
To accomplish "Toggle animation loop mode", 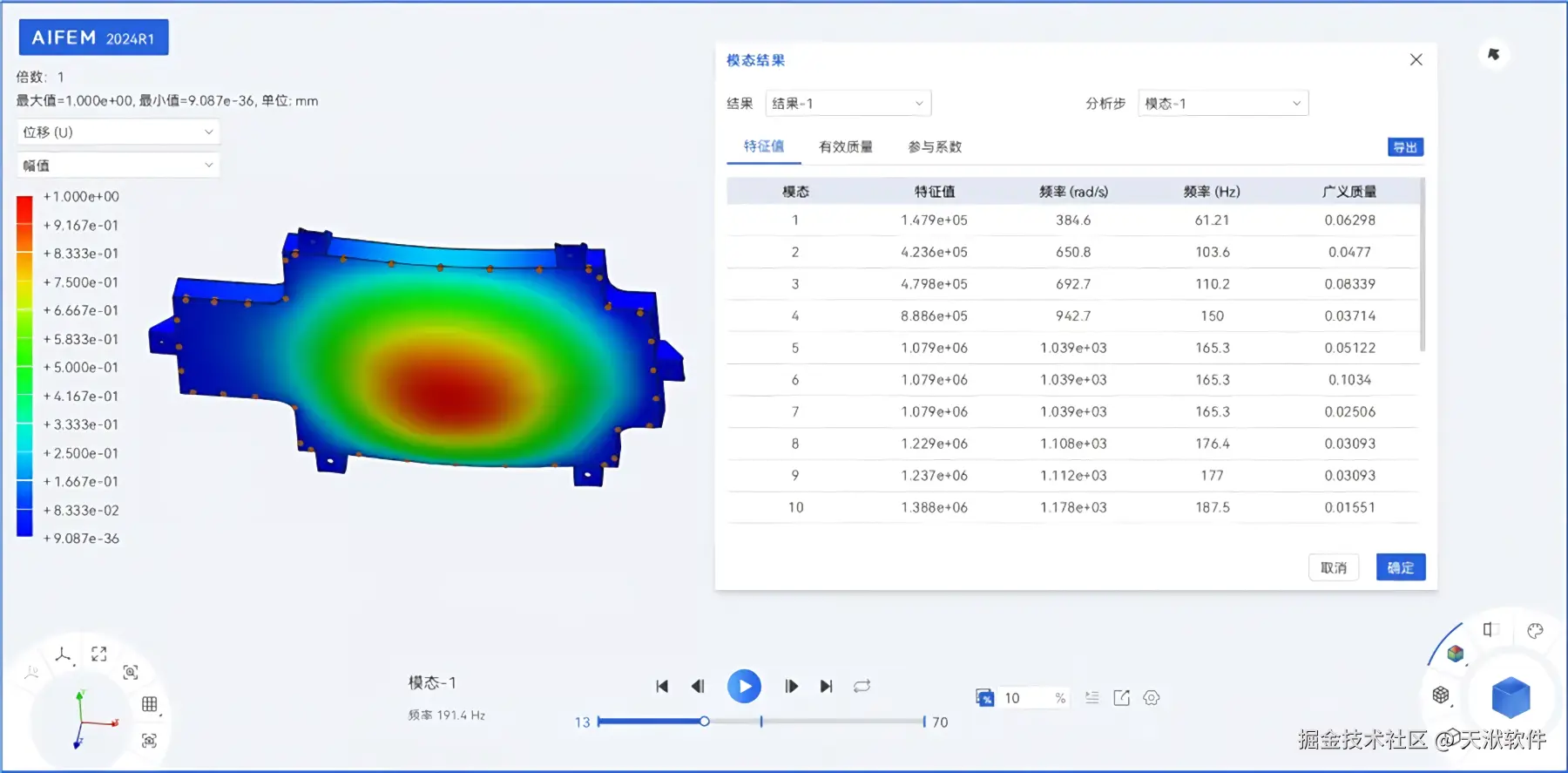I will 862,687.
